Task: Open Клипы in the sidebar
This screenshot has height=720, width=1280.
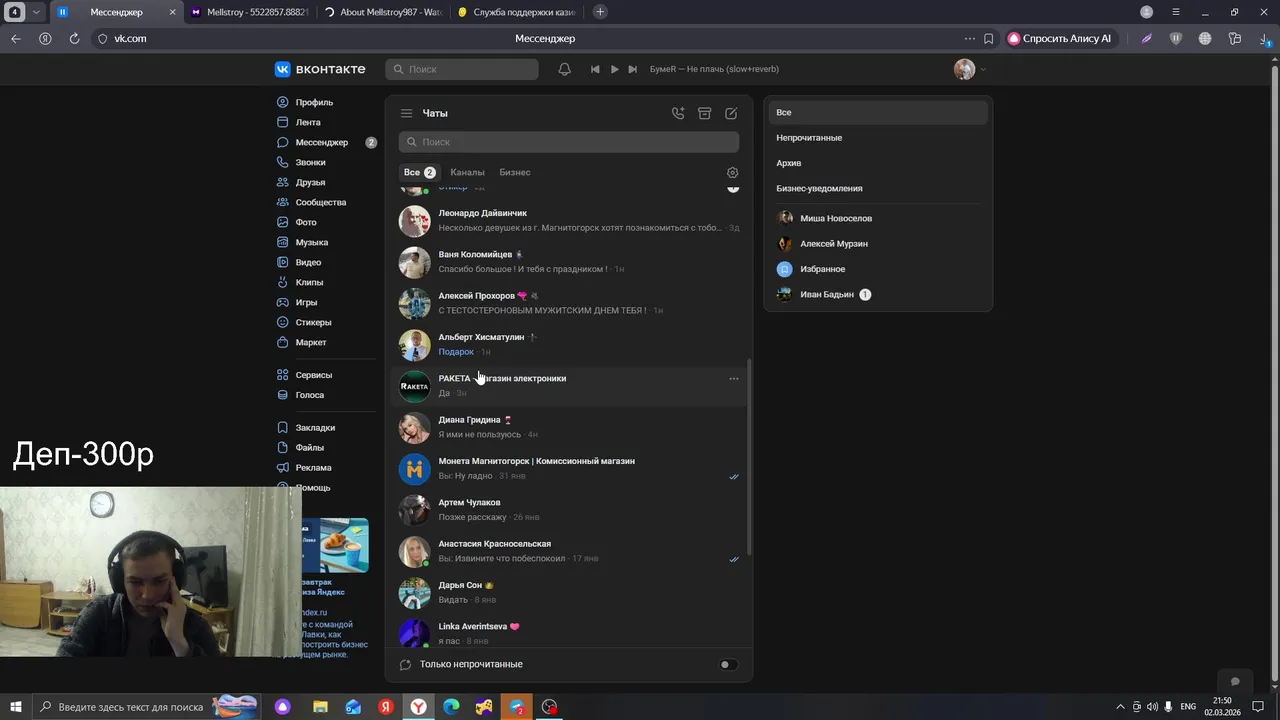Action: coord(309,282)
